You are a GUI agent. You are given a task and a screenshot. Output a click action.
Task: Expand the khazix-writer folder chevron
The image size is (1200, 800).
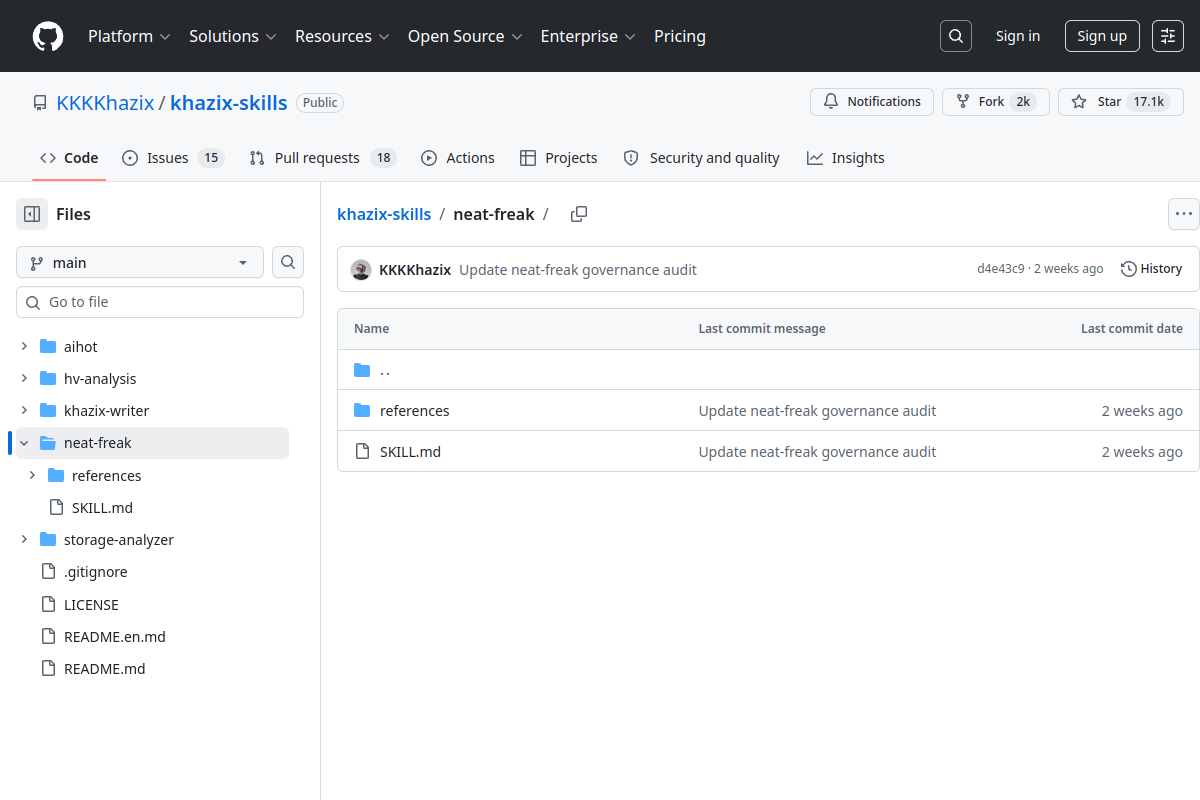pyautogui.click(x=24, y=411)
